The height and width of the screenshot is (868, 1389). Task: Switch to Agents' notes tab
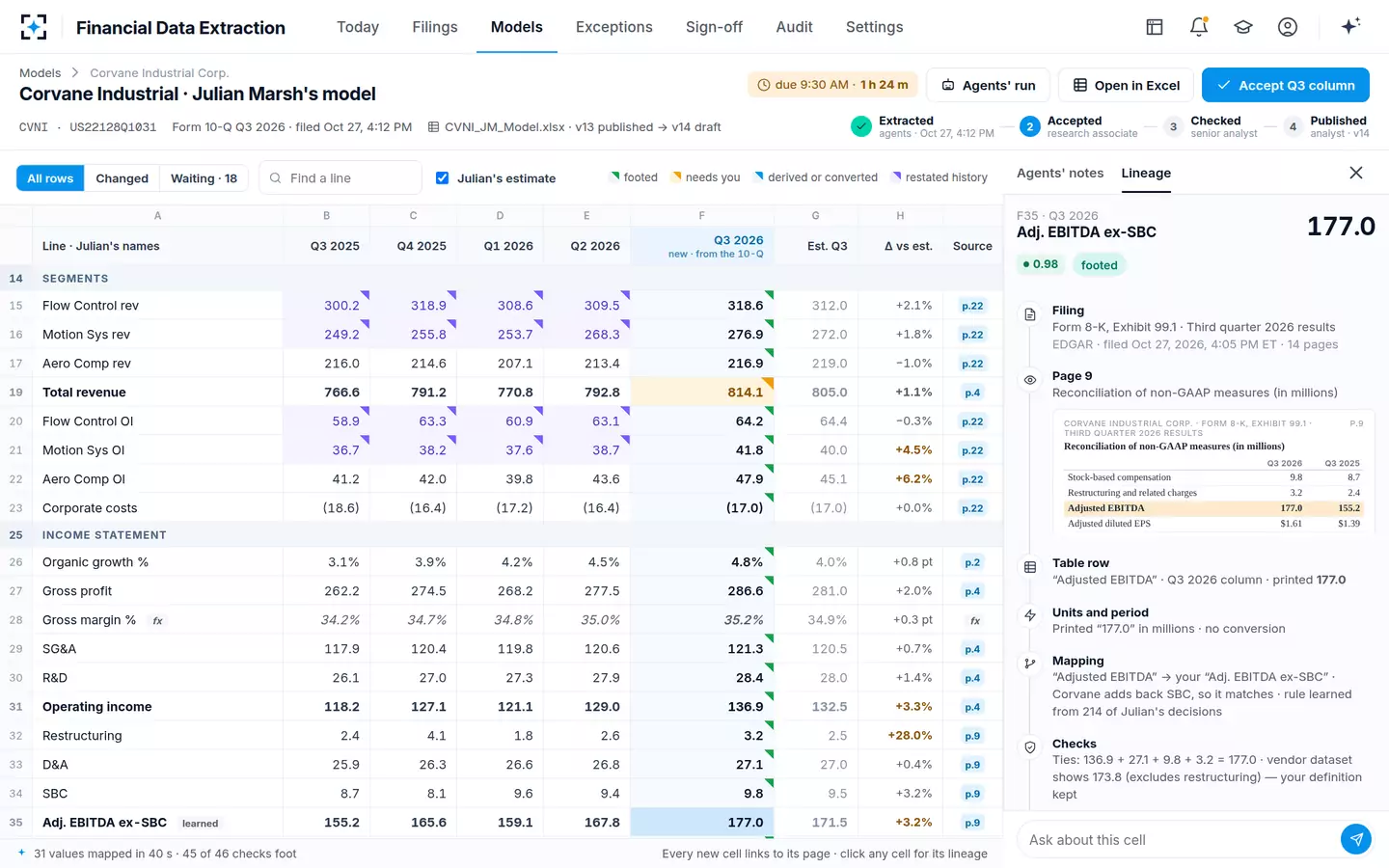click(x=1060, y=173)
